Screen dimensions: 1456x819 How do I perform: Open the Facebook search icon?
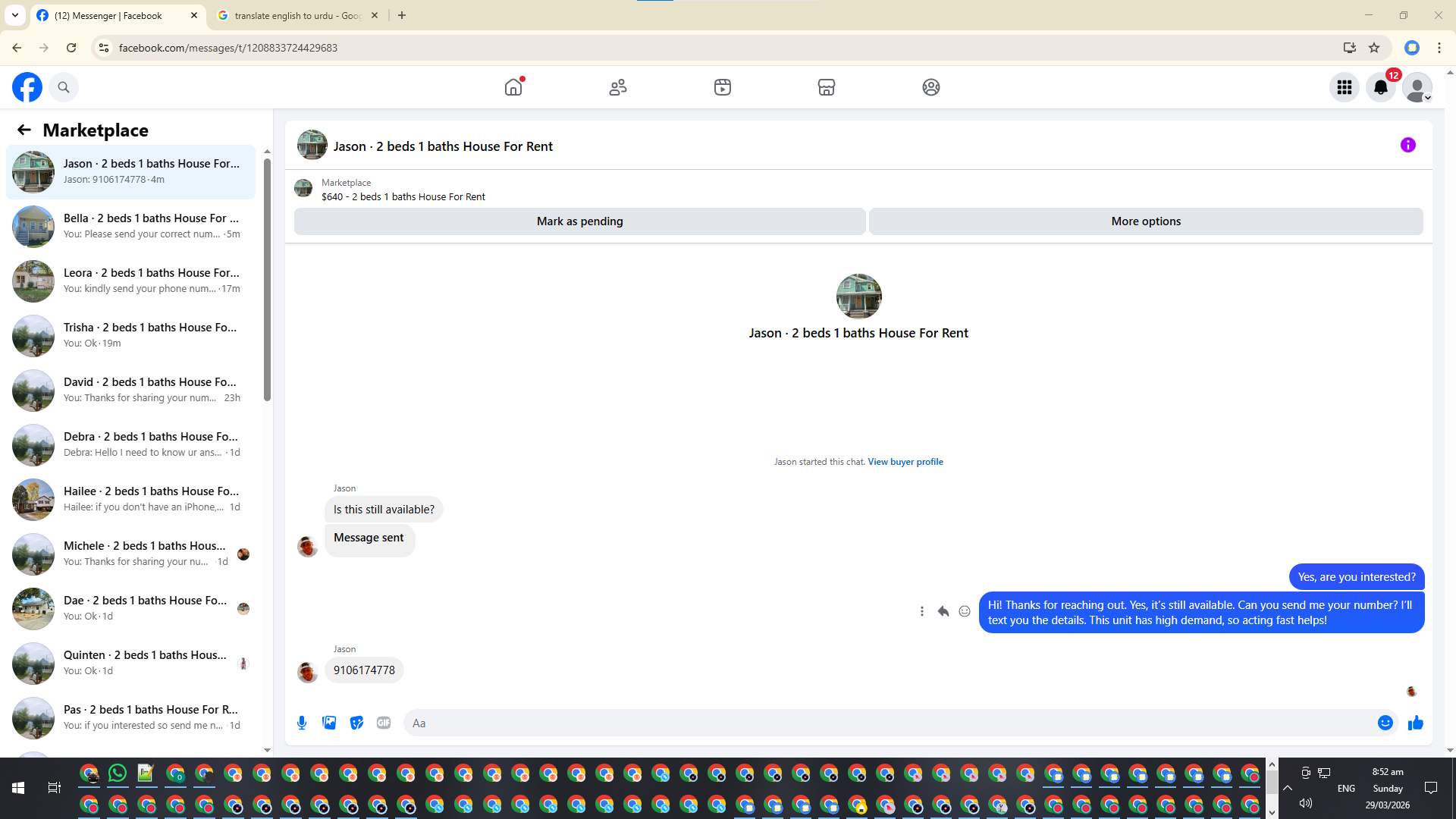click(x=64, y=87)
